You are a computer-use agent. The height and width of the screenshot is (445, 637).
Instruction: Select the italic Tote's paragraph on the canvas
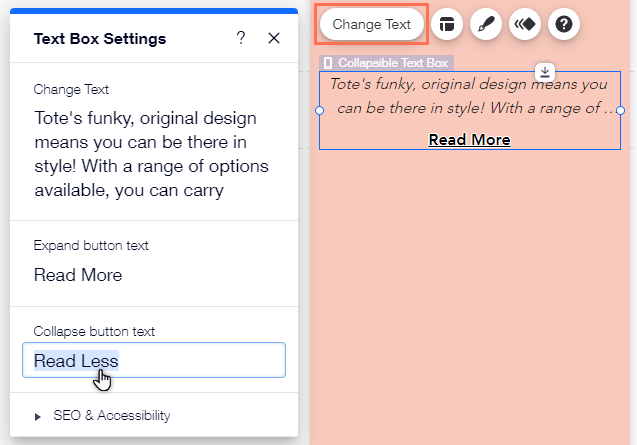(469, 96)
